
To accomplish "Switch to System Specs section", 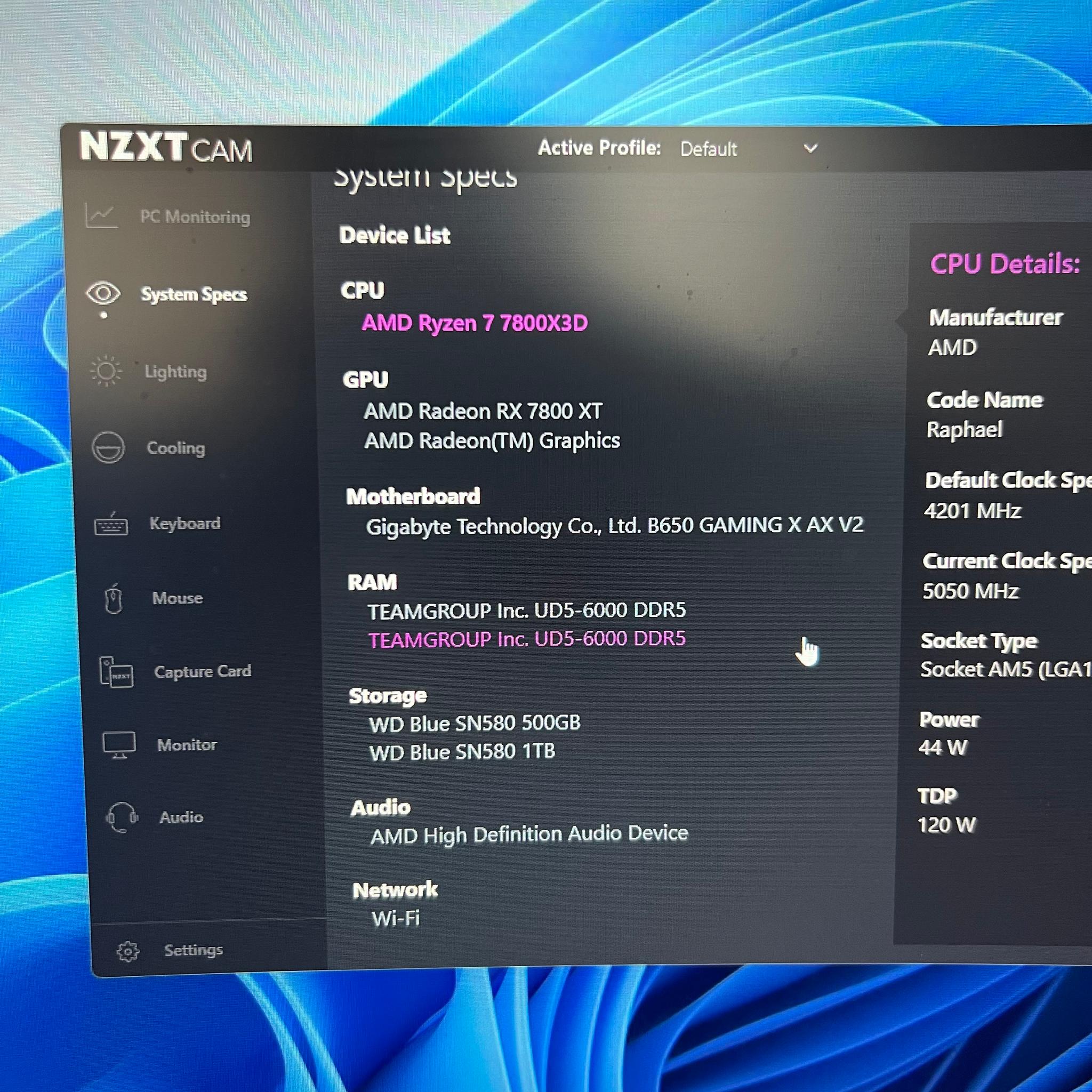I will (194, 294).
